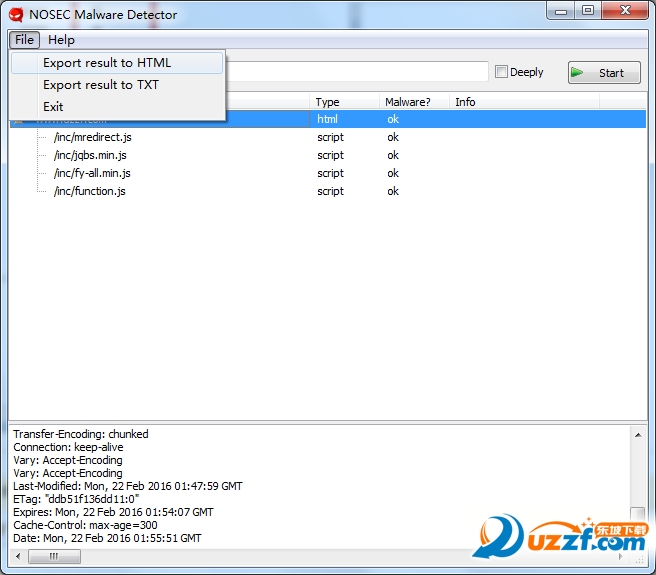Screen dimensions: 656x575
Task: Click the Malware? column header
Action: (414, 102)
